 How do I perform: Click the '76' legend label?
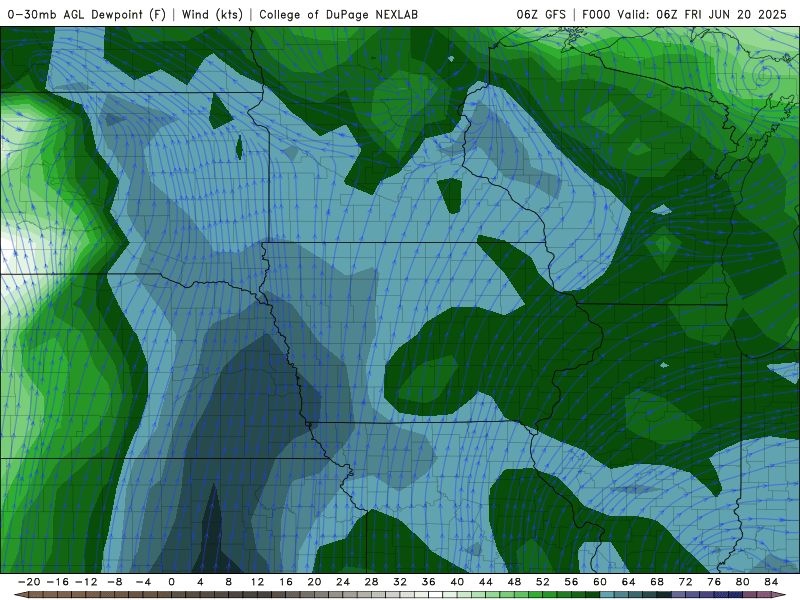click(x=714, y=582)
